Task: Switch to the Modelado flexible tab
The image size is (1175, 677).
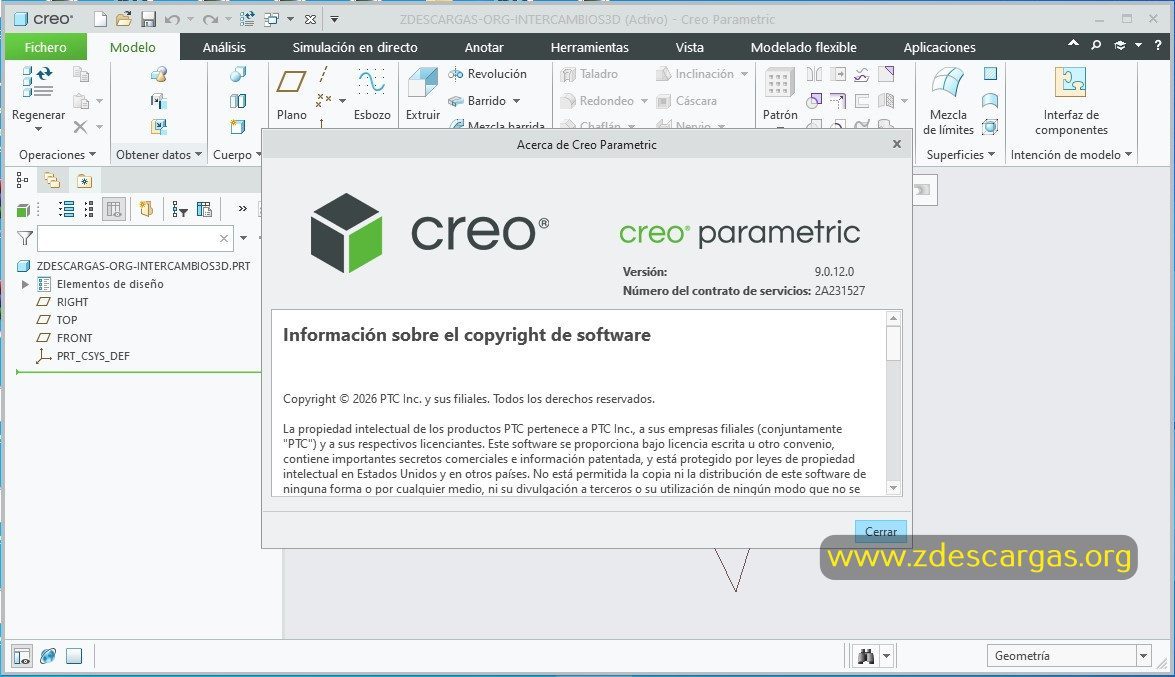Action: pos(803,47)
